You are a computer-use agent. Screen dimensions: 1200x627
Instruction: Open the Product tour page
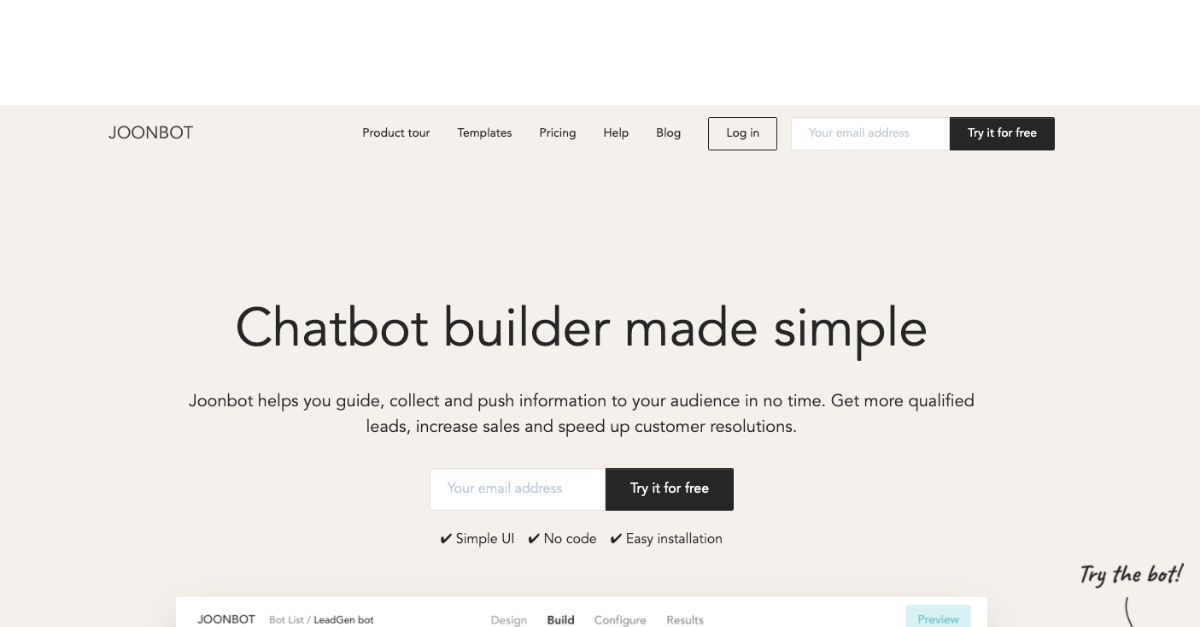coord(396,133)
